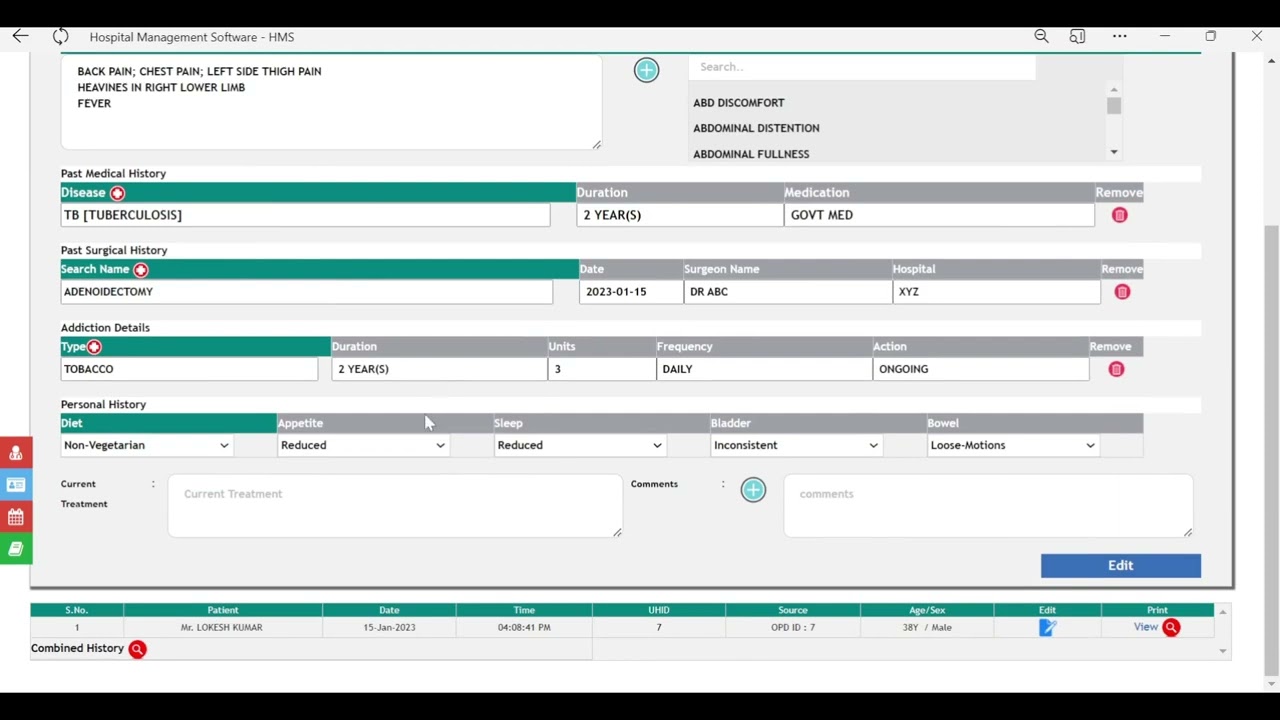Expand the Bladder dropdown showing Inconsistent

[x=796, y=445]
